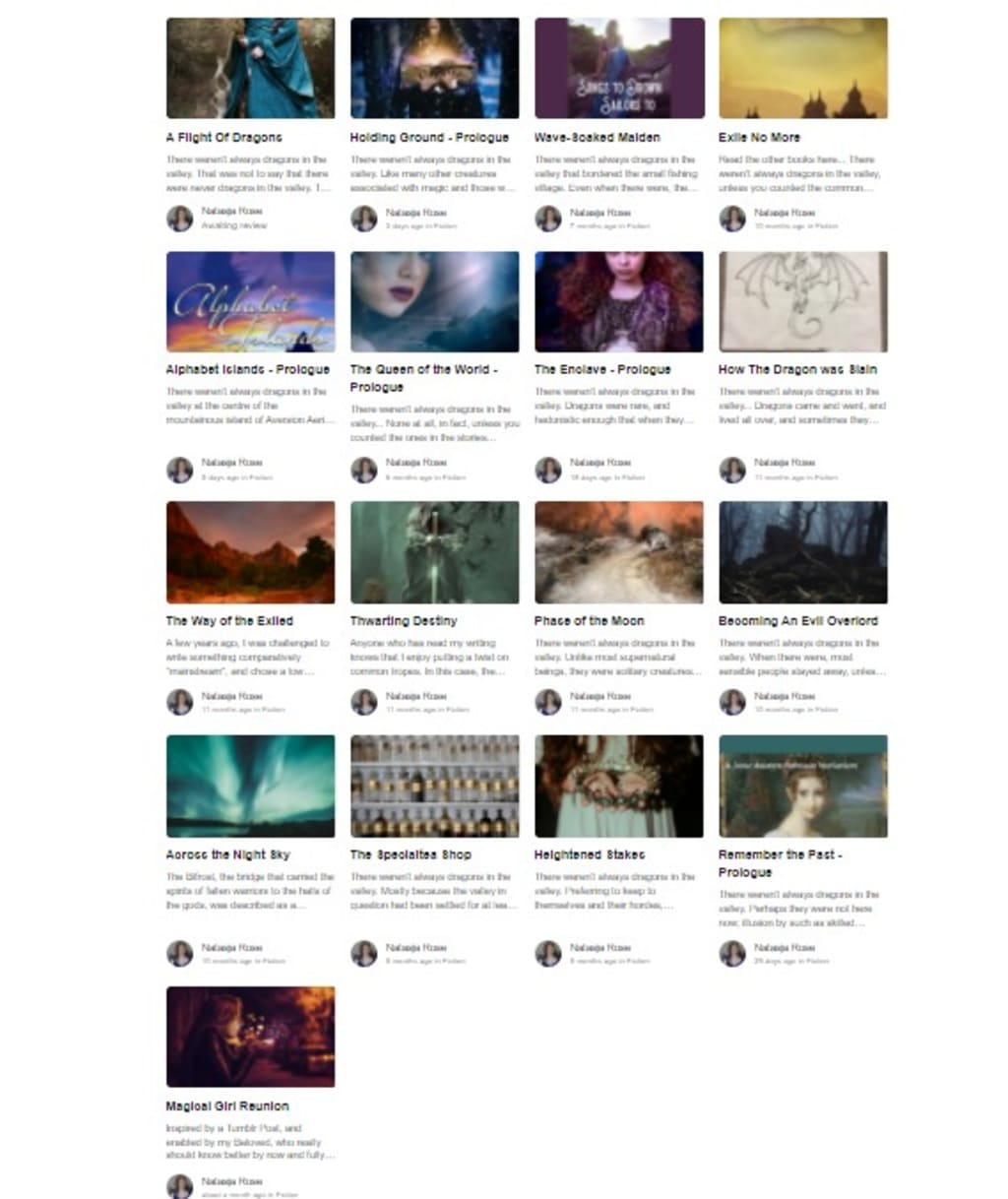Image resolution: width=1008 pixels, height=1199 pixels.
Task: Open the How The Dragon was Slain dragon sketch
Action: point(803,301)
